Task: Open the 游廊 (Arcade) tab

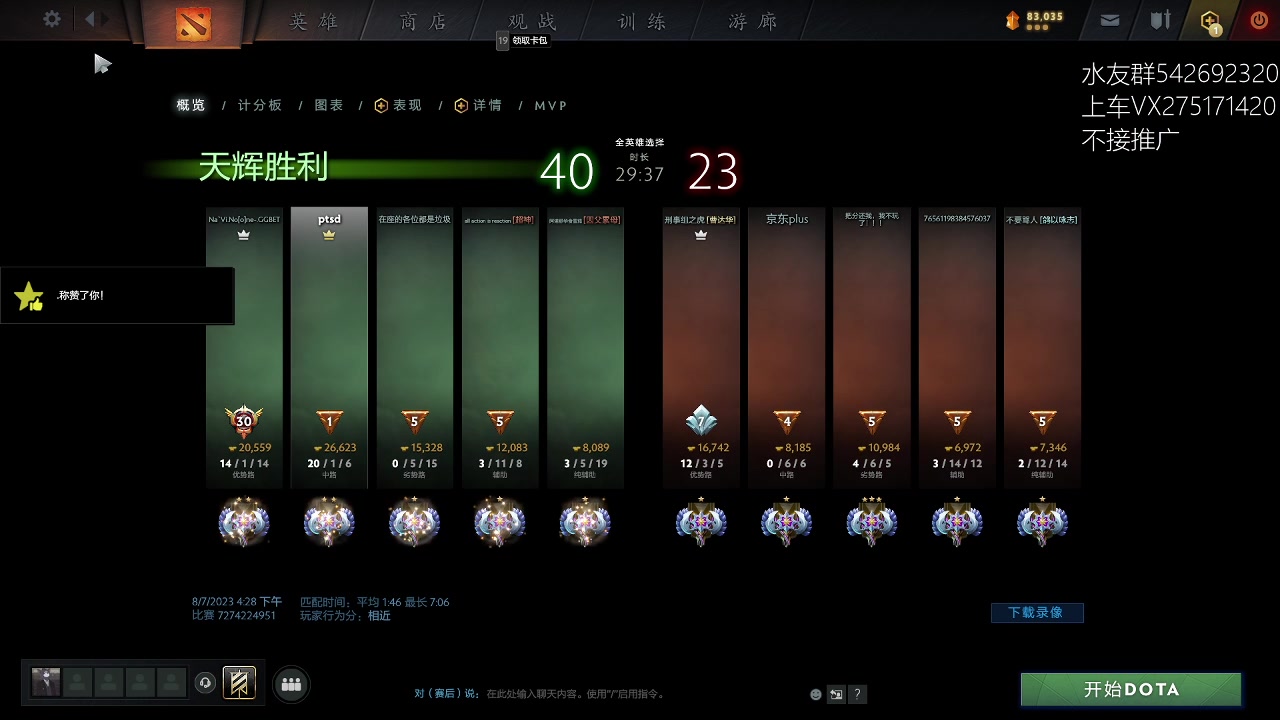Action: point(753,21)
